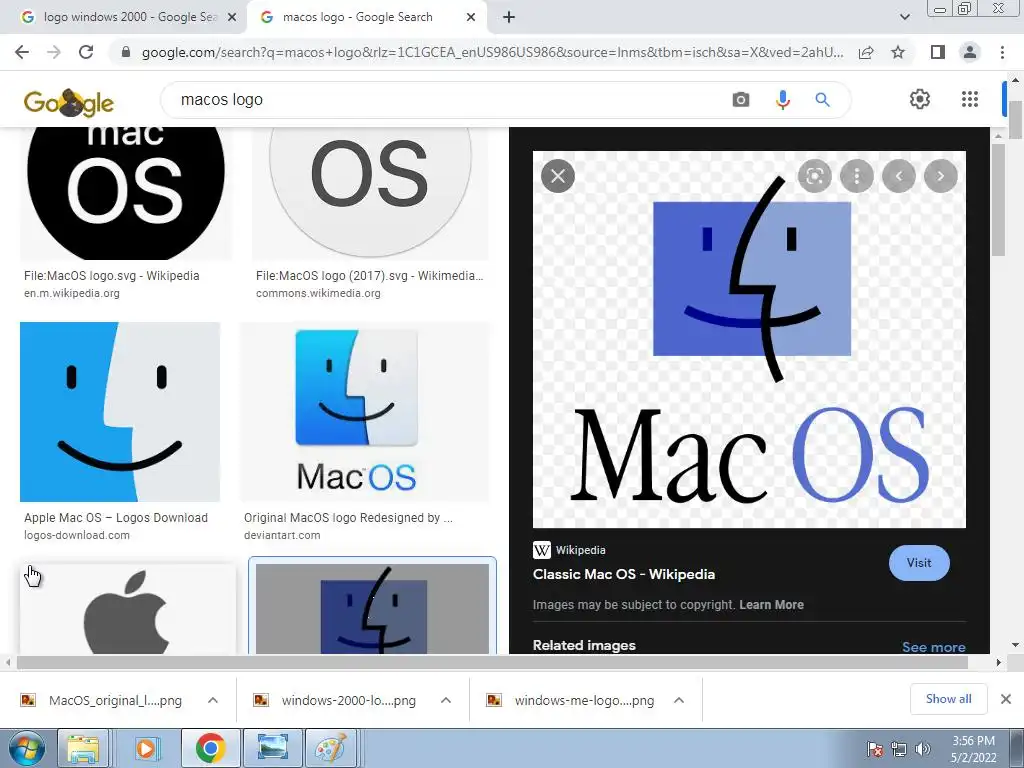Image resolution: width=1024 pixels, height=768 pixels.
Task: Click File:MacOS logo.svg - Wikipedia link
Action: coord(112,276)
